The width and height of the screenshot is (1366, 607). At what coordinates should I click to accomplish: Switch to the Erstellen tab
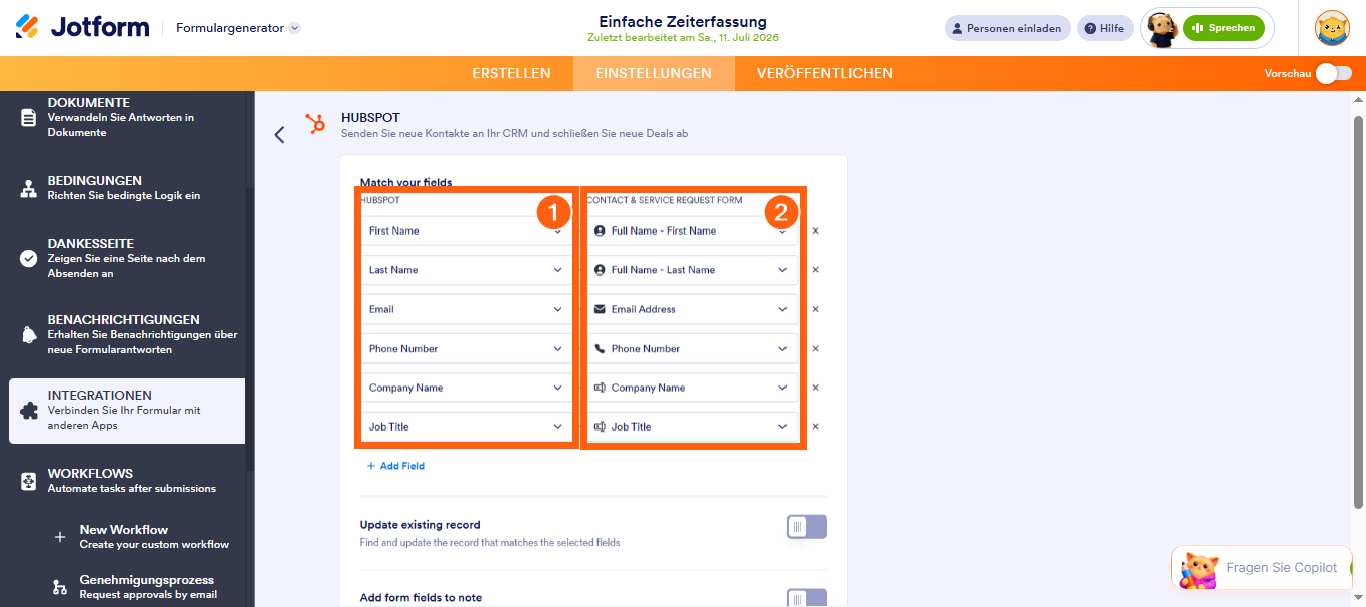tap(511, 73)
